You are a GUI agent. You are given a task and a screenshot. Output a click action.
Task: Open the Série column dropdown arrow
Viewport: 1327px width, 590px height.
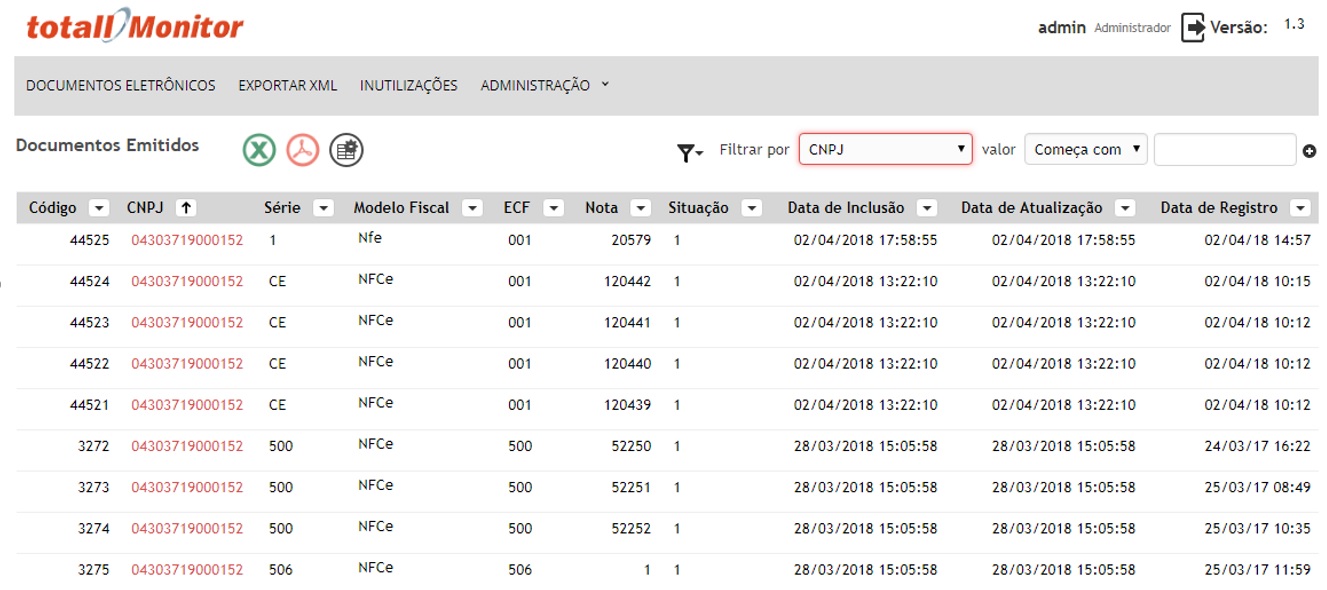pyautogui.click(x=323, y=208)
